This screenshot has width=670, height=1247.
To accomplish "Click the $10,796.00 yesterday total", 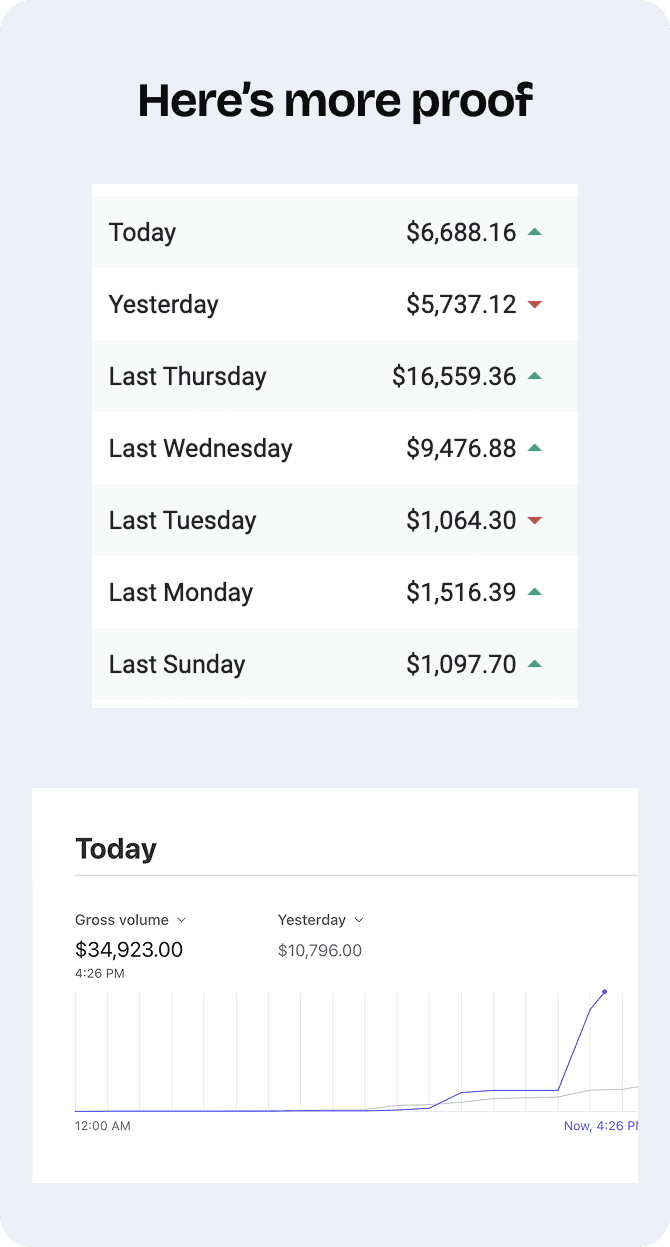I will 320,951.
